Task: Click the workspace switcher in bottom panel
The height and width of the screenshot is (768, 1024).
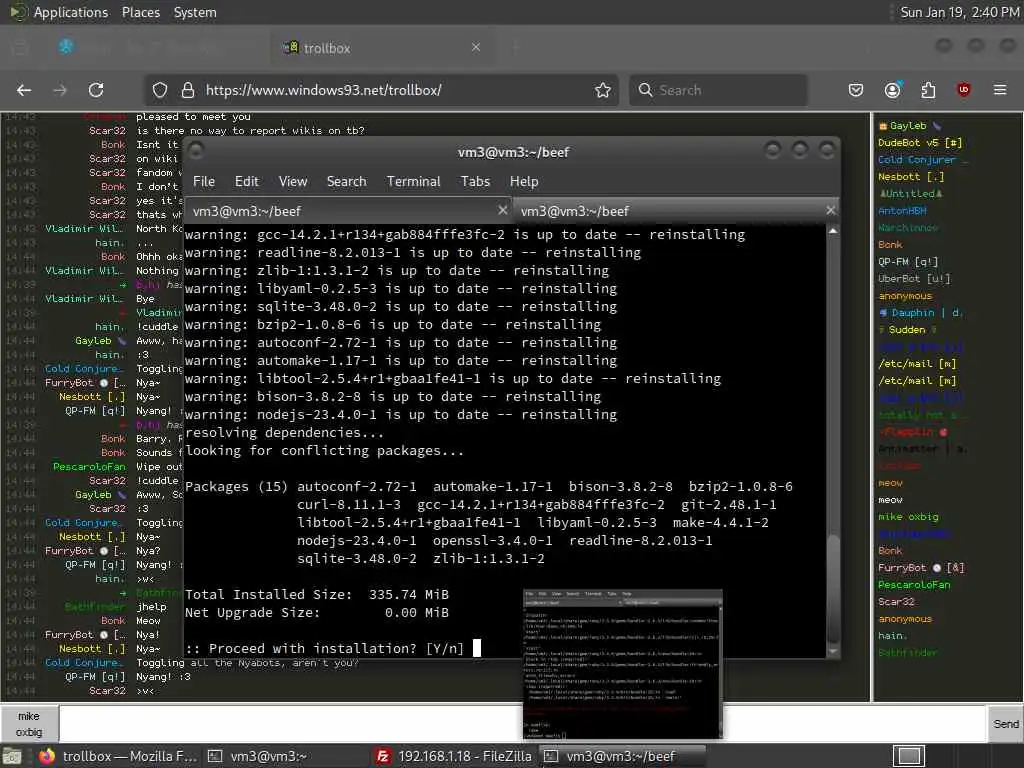Action: pos(908,756)
